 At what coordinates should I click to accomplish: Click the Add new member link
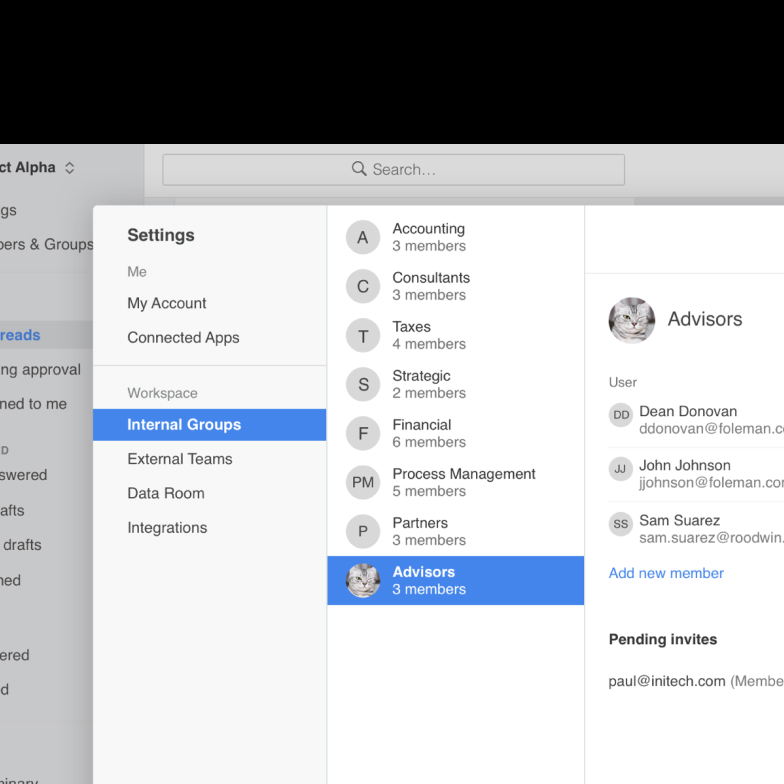(666, 573)
